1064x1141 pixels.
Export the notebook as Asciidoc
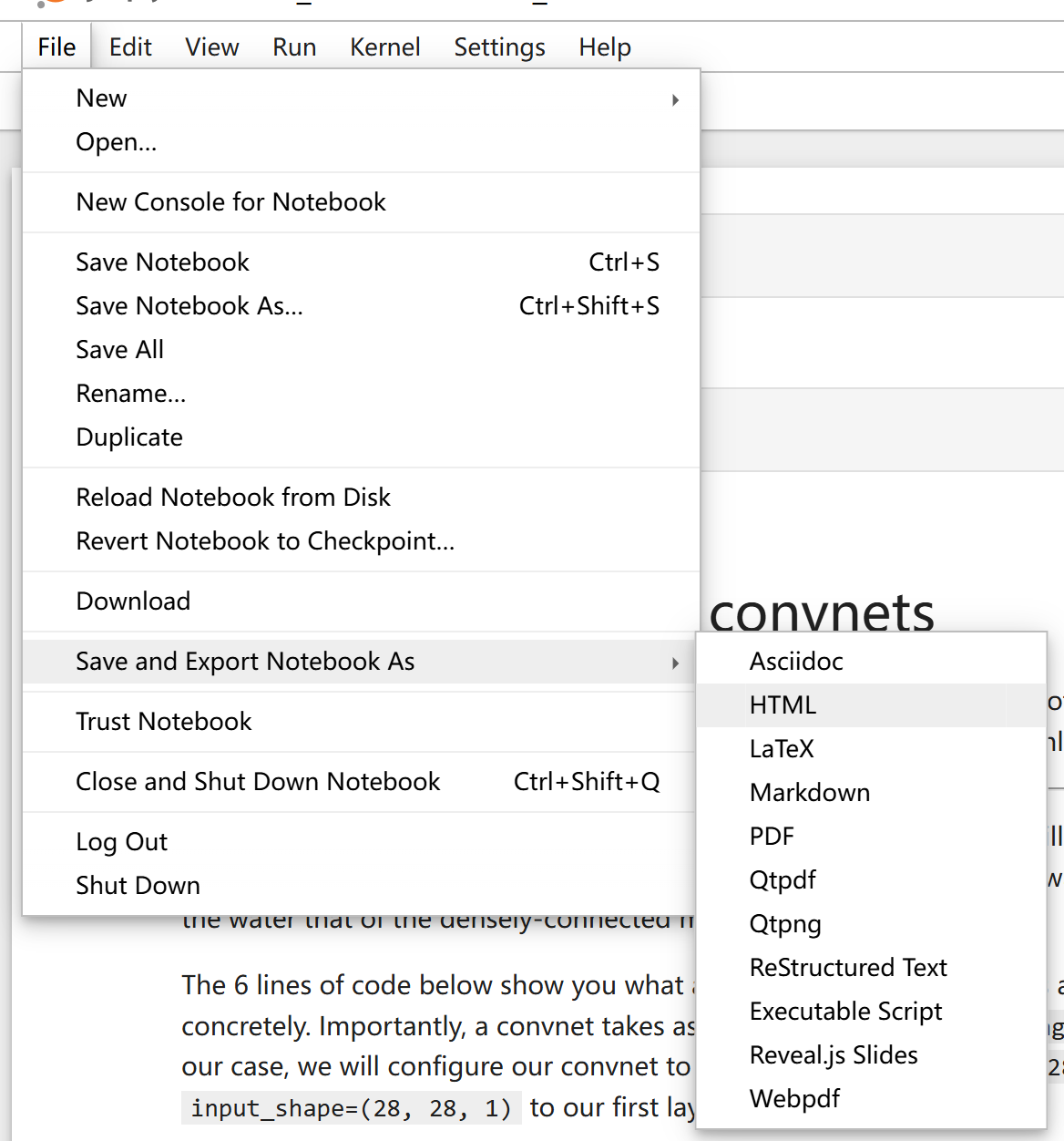(795, 661)
